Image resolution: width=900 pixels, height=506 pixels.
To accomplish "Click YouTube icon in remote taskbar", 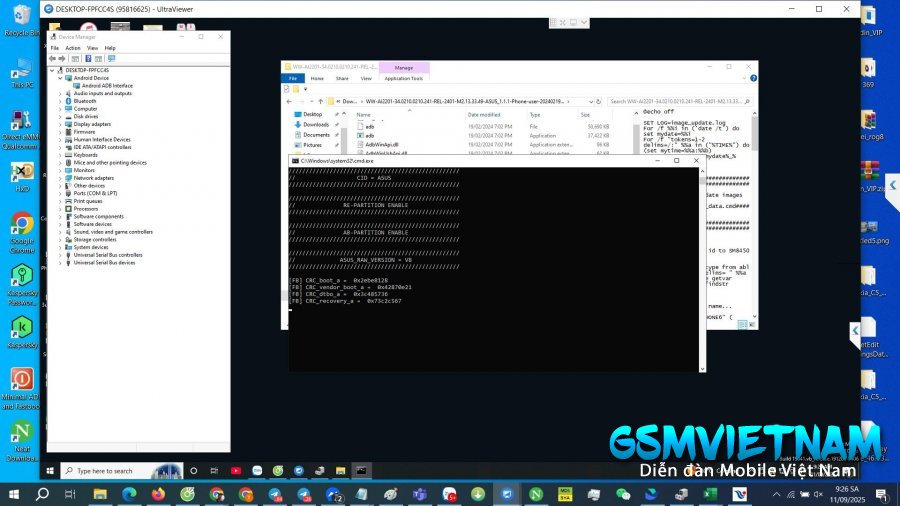I will (236, 471).
